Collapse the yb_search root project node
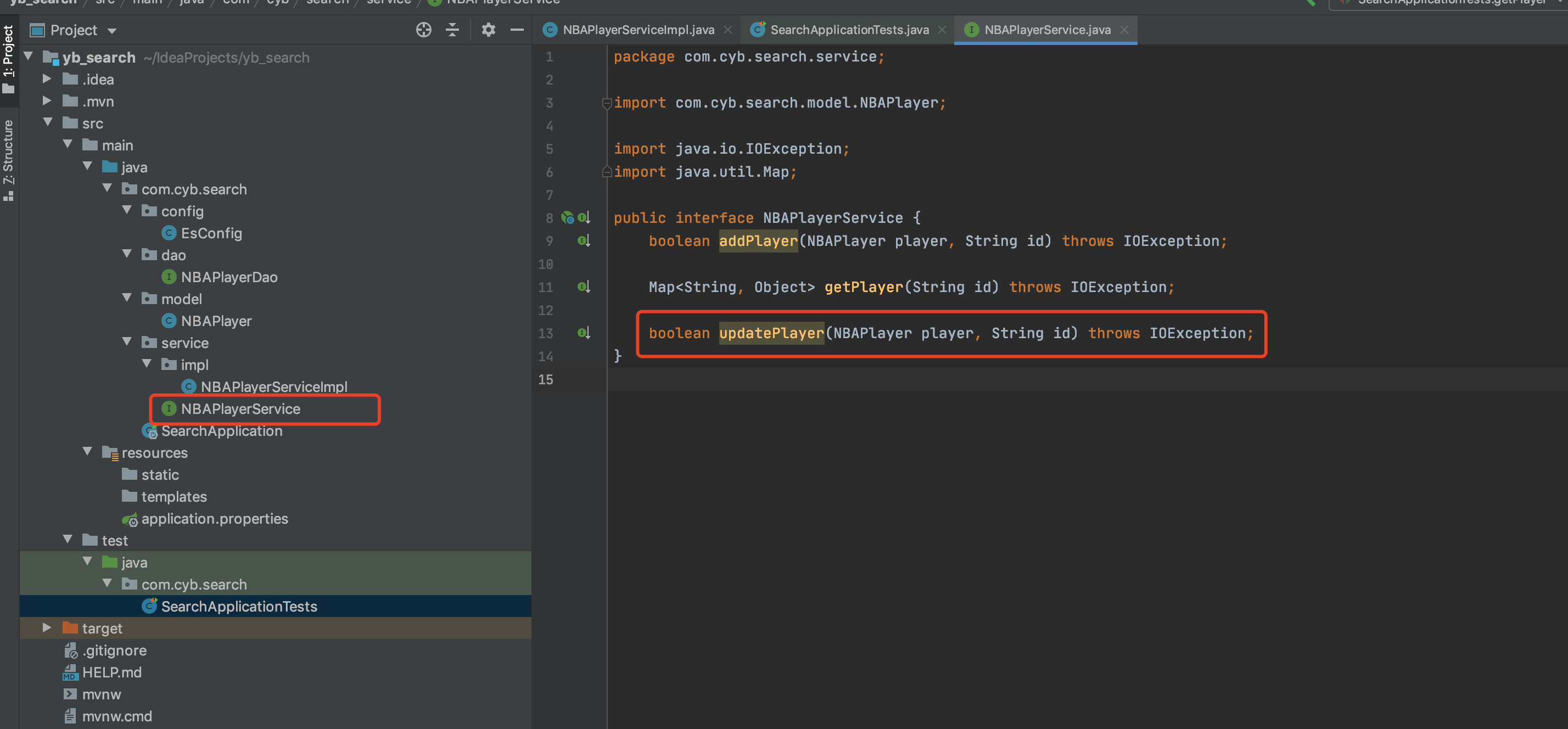The height and width of the screenshot is (729, 1568). click(28, 57)
